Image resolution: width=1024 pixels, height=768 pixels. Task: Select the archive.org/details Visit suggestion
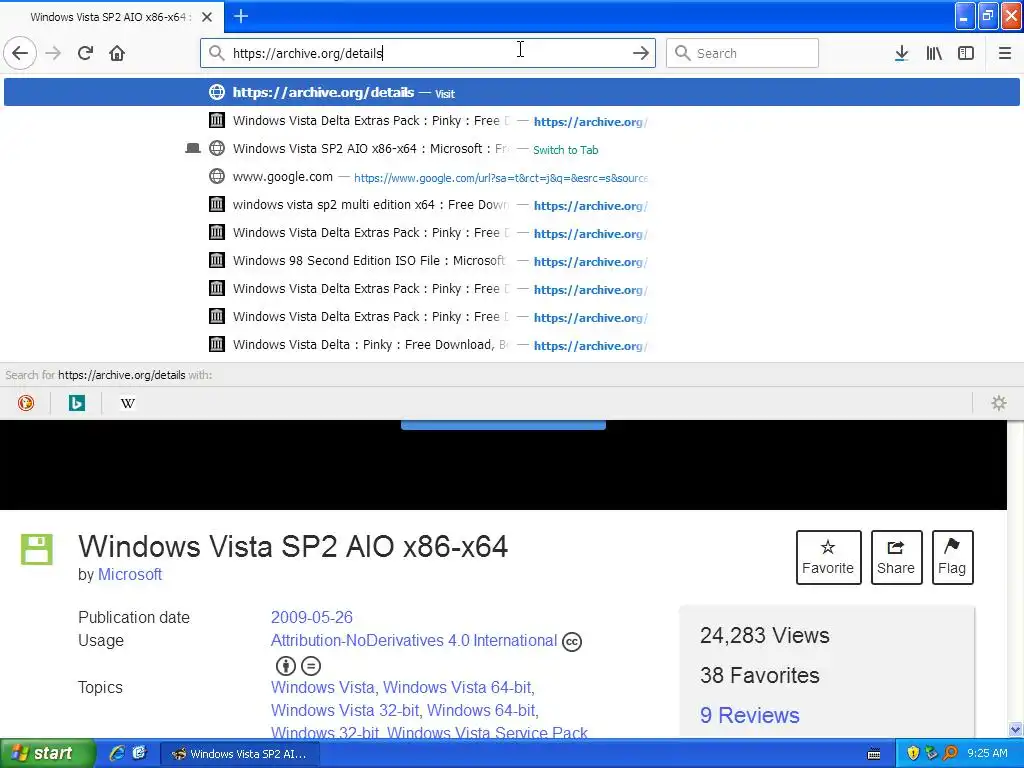click(x=511, y=92)
